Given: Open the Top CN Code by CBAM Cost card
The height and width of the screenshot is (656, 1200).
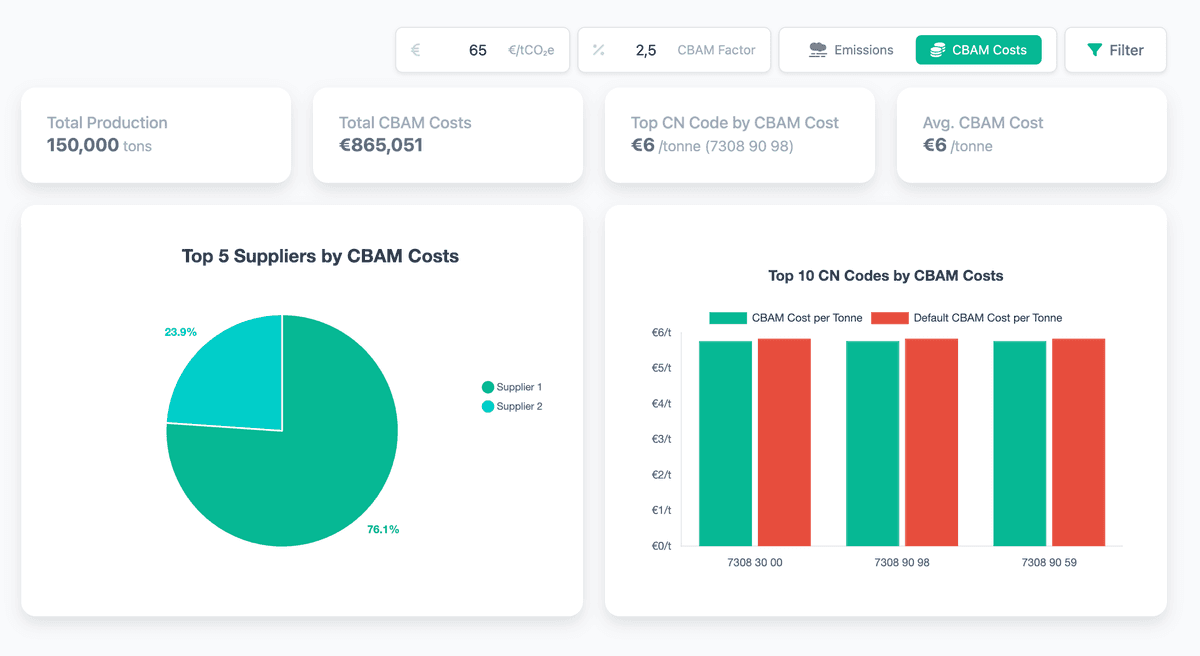Looking at the screenshot, I should point(739,135).
